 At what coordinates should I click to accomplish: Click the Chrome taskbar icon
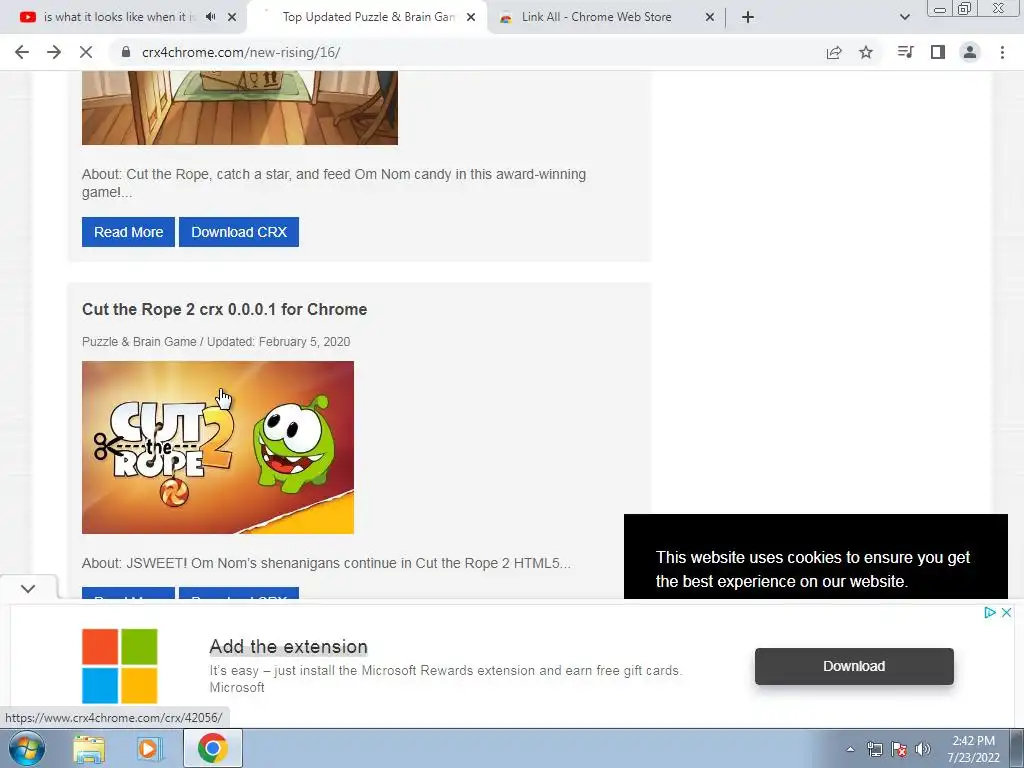213,748
